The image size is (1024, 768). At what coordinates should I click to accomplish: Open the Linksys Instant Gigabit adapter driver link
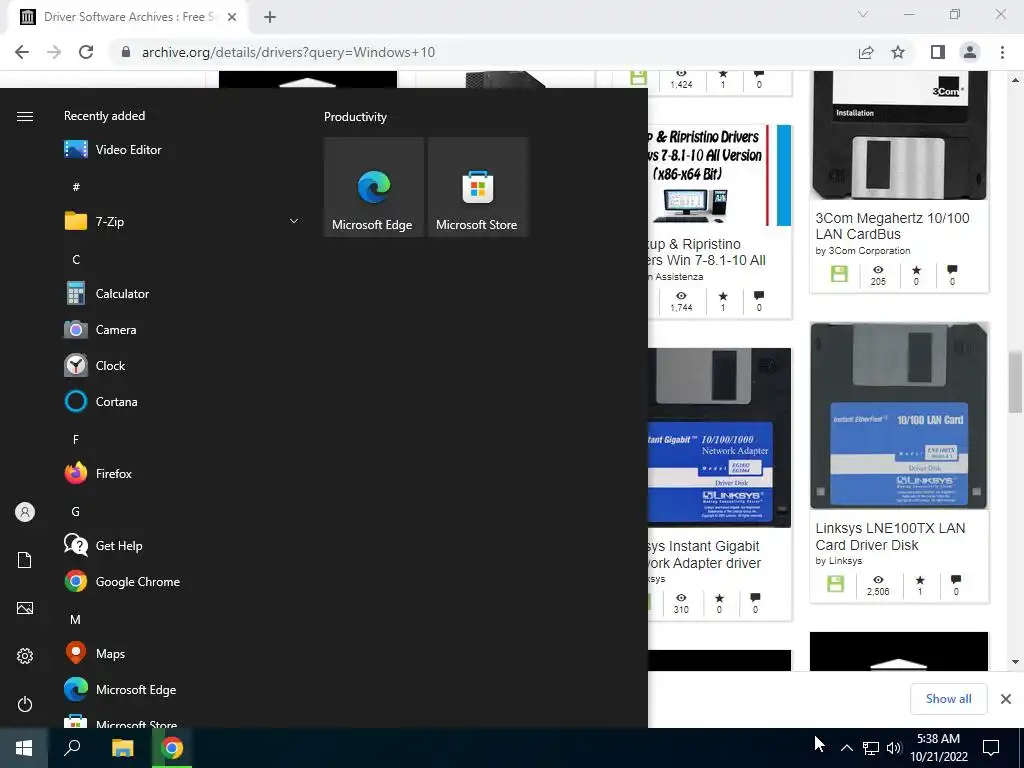click(705, 554)
